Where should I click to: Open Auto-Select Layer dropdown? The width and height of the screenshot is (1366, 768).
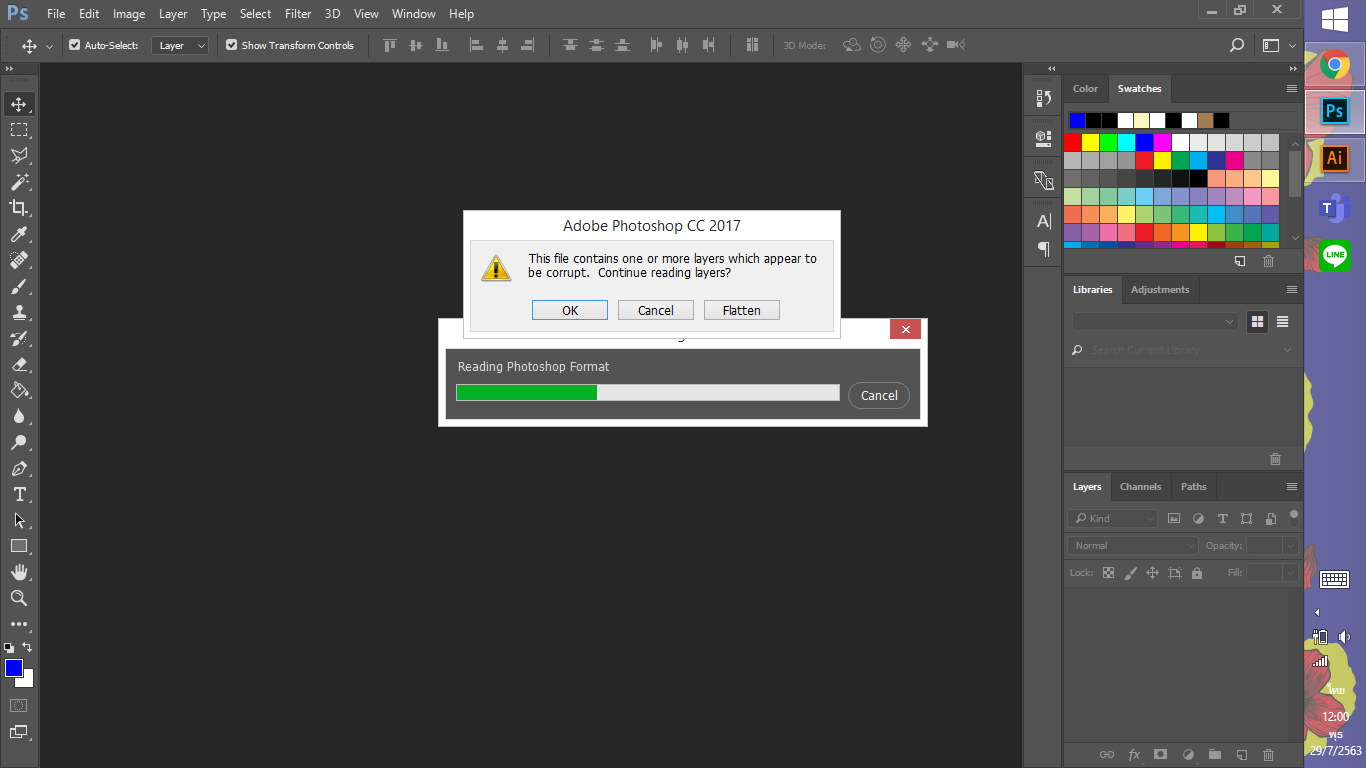(180, 45)
